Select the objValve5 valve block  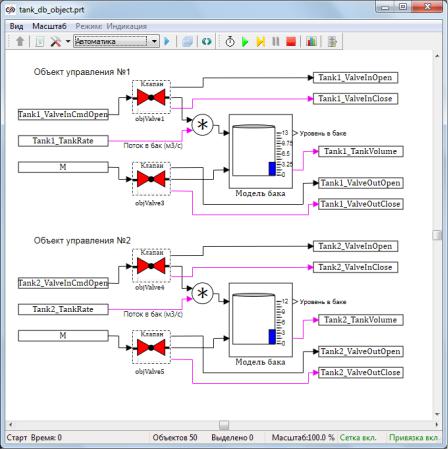coord(151,347)
